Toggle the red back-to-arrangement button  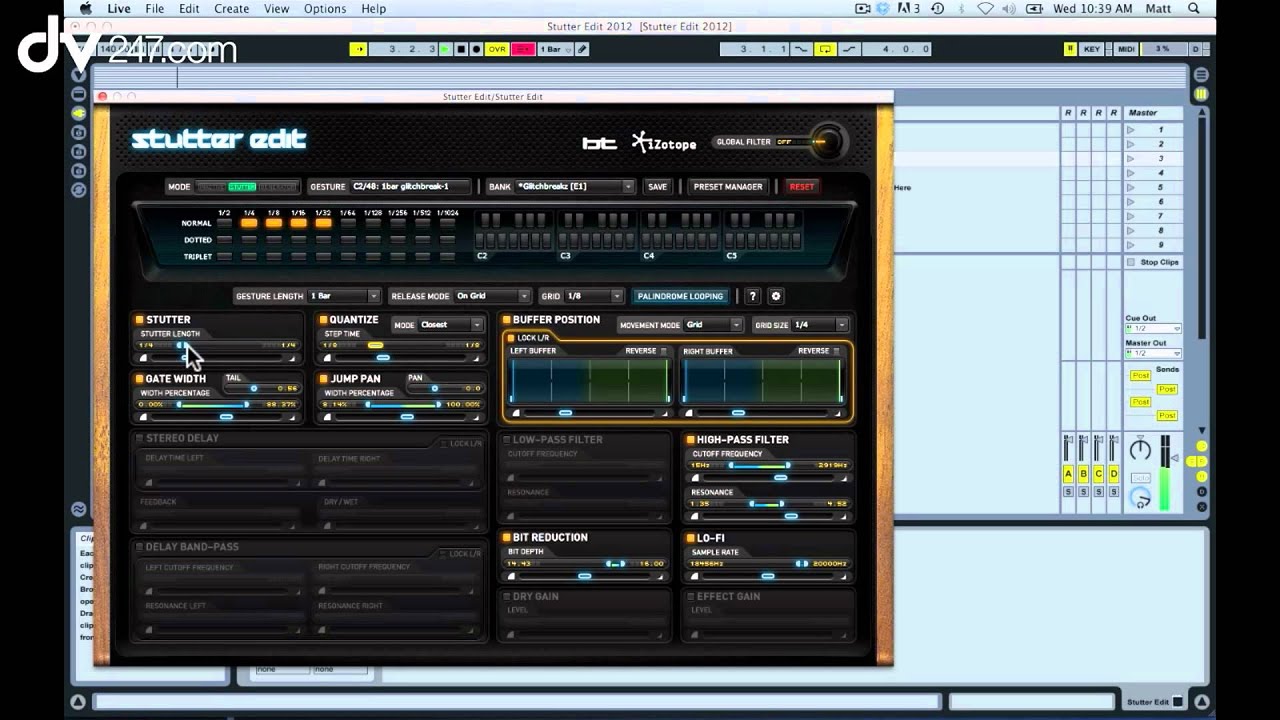tap(523, 49)
